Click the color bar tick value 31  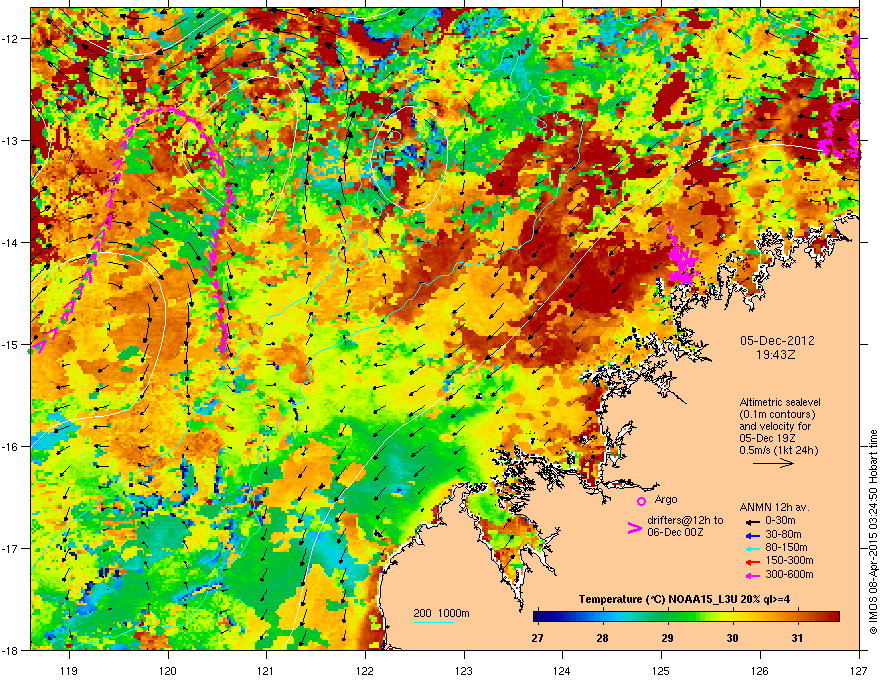pos(798,638)
